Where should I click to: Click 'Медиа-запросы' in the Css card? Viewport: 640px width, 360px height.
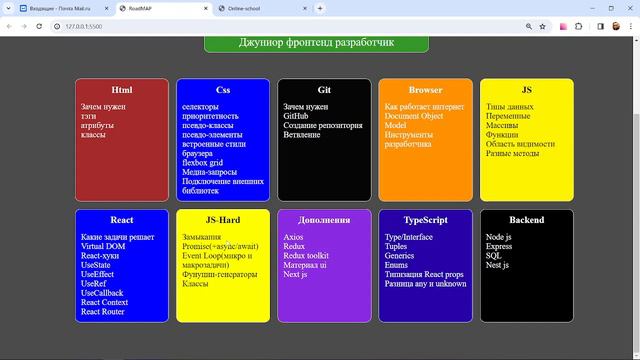coord(209,172)
